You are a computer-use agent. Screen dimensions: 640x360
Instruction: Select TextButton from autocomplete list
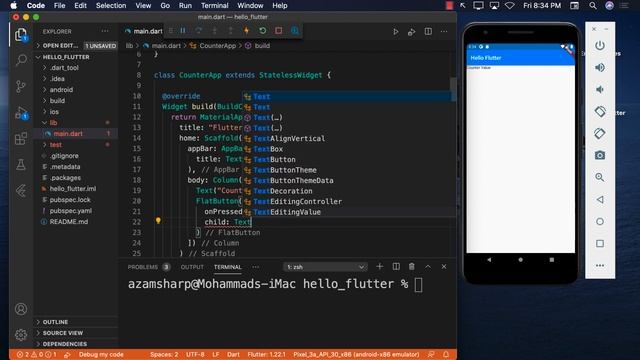[349, 160]
